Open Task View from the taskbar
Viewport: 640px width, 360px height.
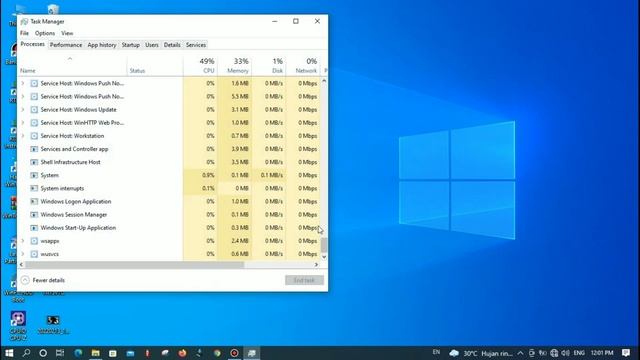pos(60,353)
